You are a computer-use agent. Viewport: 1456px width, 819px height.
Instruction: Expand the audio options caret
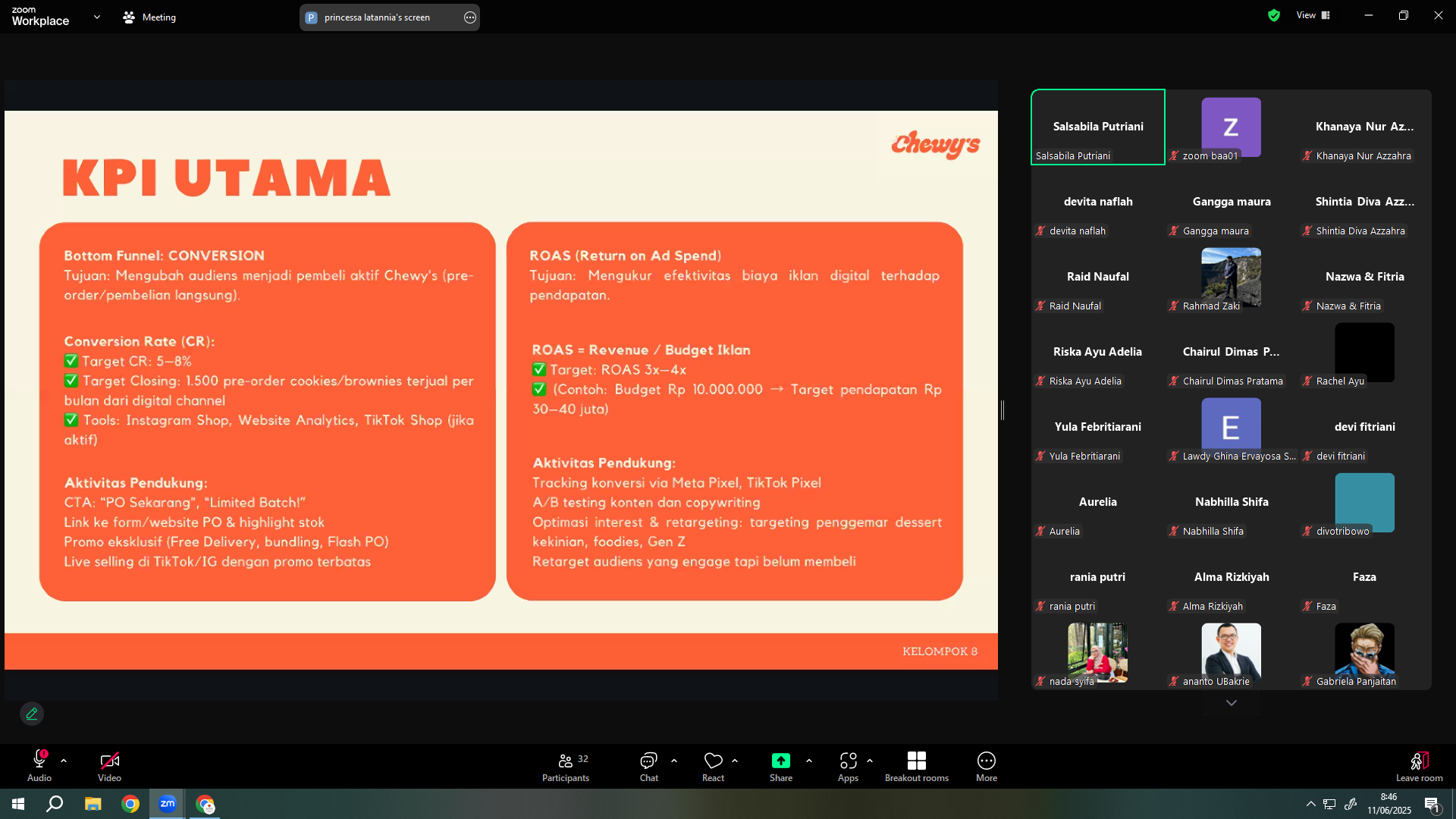(64, 761)
